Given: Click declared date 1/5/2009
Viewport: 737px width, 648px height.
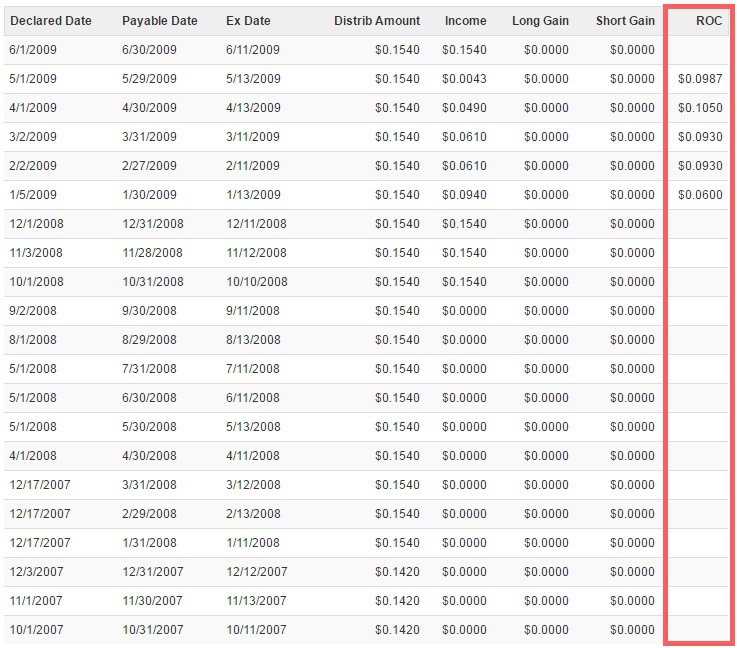Looking at the screenshot, I should 33,195.
